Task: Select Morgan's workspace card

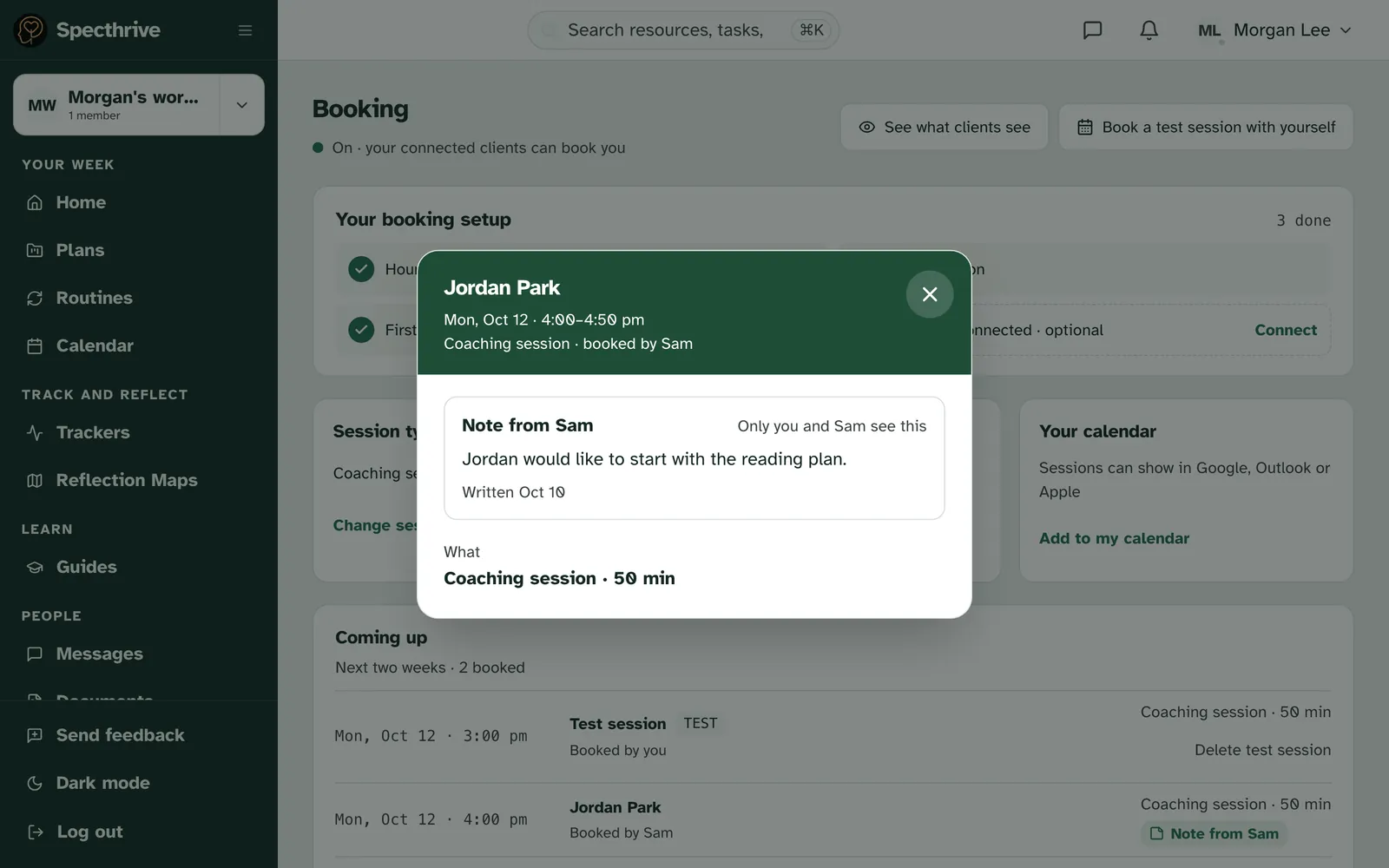Action: point(117,105)
